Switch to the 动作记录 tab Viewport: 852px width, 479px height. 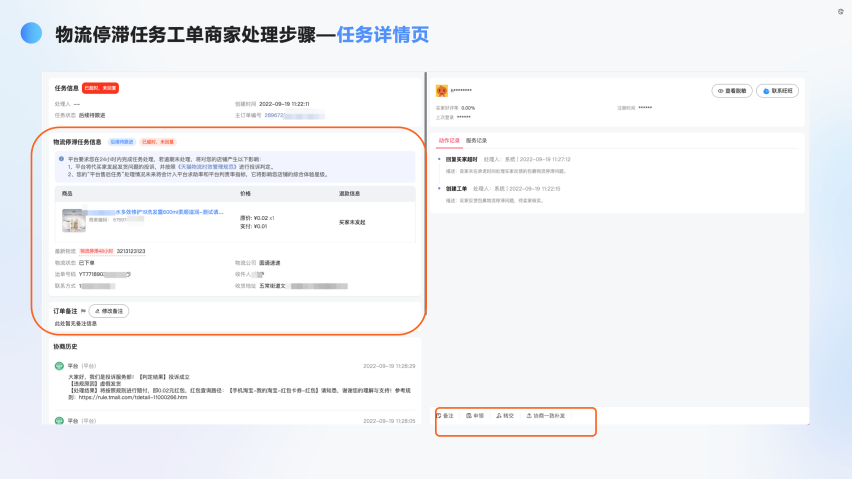[x=449, y=141]
